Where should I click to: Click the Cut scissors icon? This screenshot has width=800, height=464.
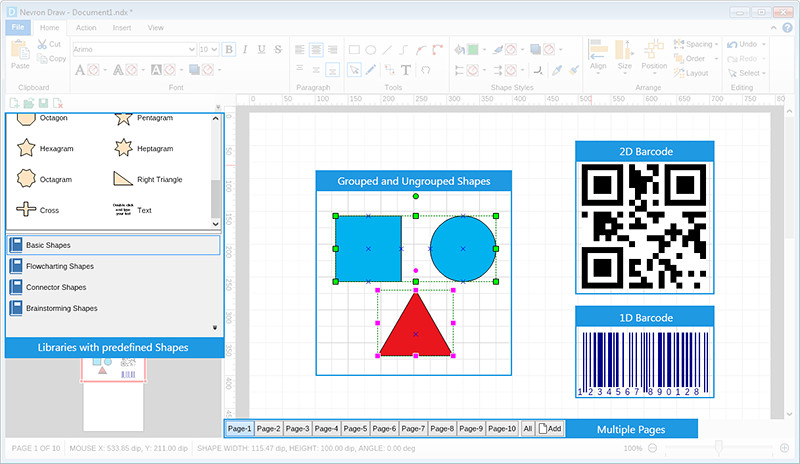coord(42,44)
